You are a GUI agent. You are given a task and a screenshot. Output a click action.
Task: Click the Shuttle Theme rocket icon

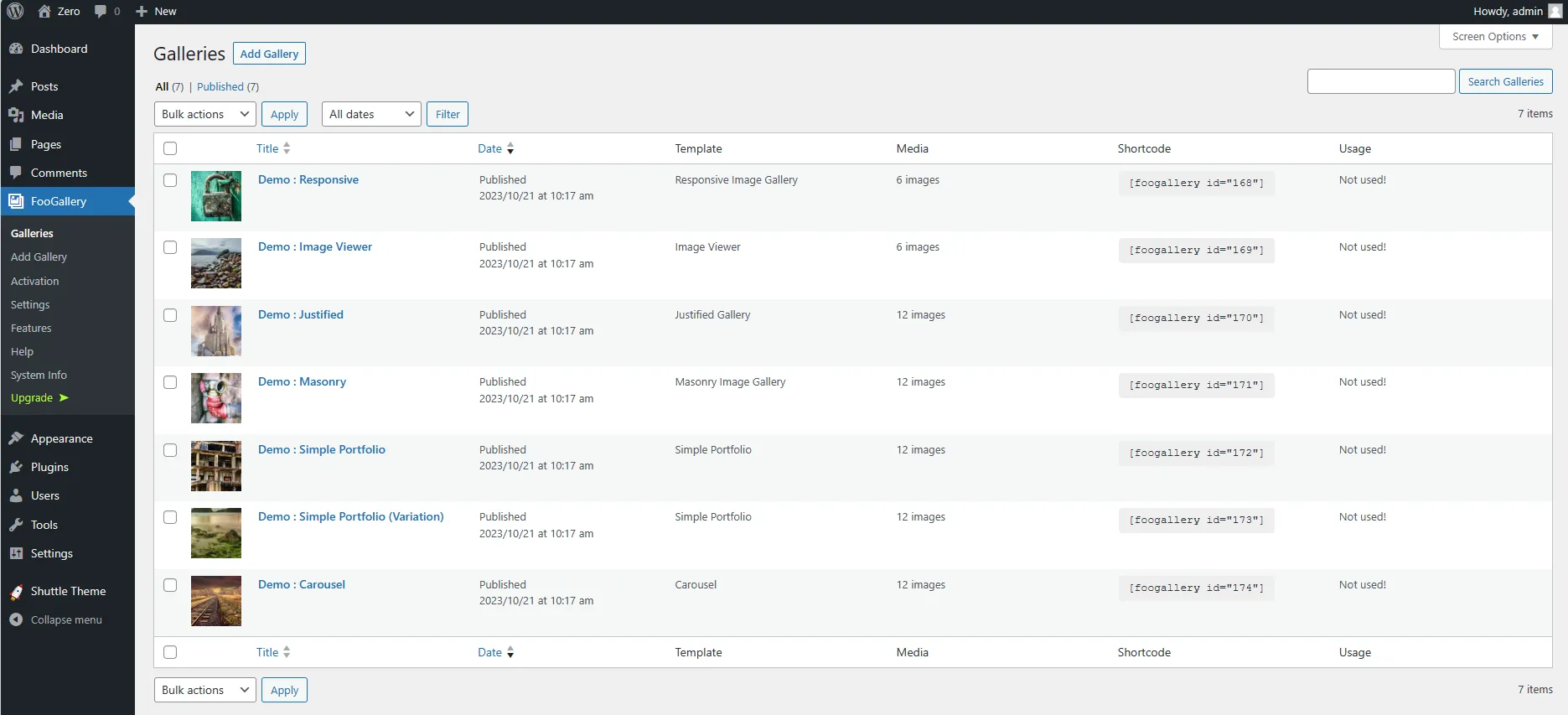[16, 592]
